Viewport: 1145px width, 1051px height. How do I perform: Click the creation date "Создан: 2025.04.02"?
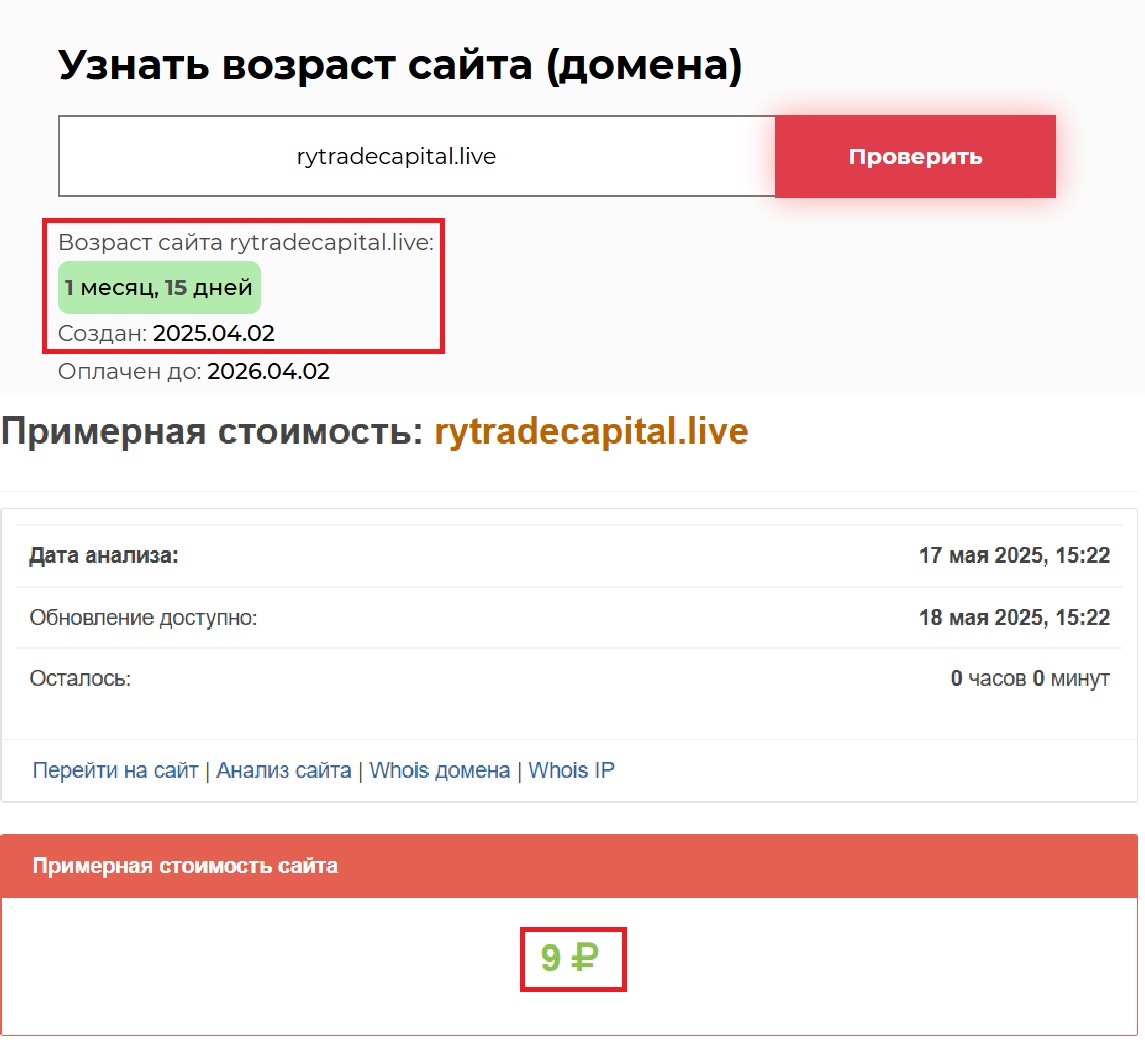click(166, 333)
